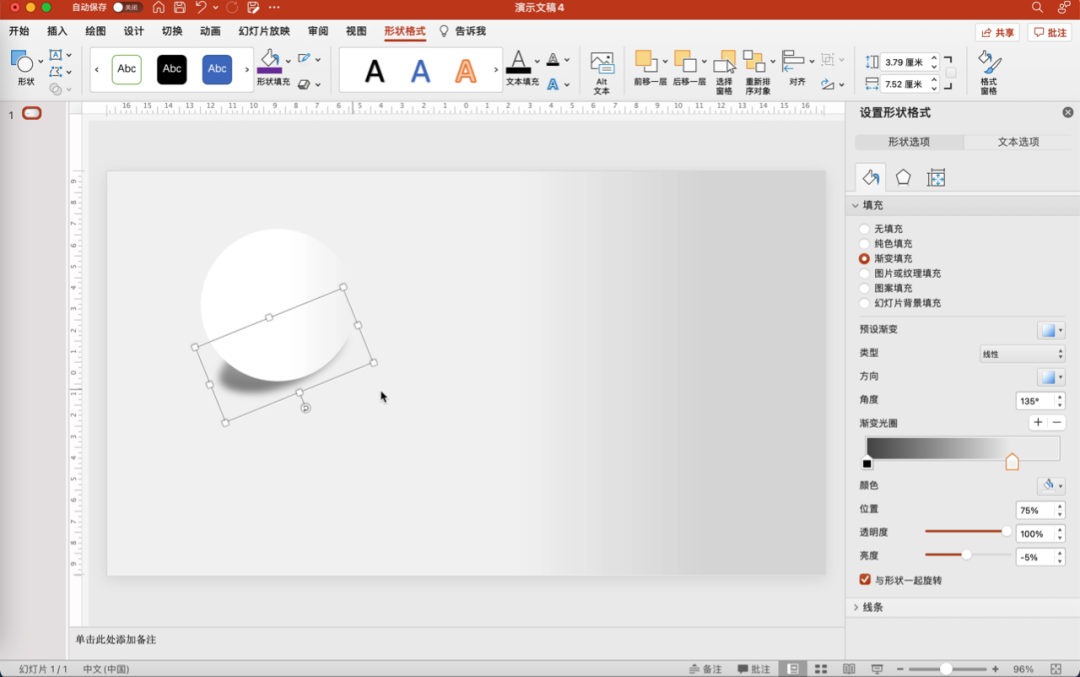The width and height of the screenshot is (1080, 677).
Task: Click the Bring Forward (前移一层) icon
Action: pos(649,70)
